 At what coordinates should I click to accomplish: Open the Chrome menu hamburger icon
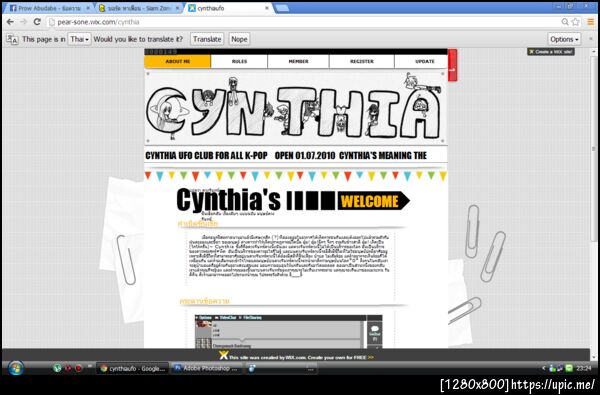[591, 22]
